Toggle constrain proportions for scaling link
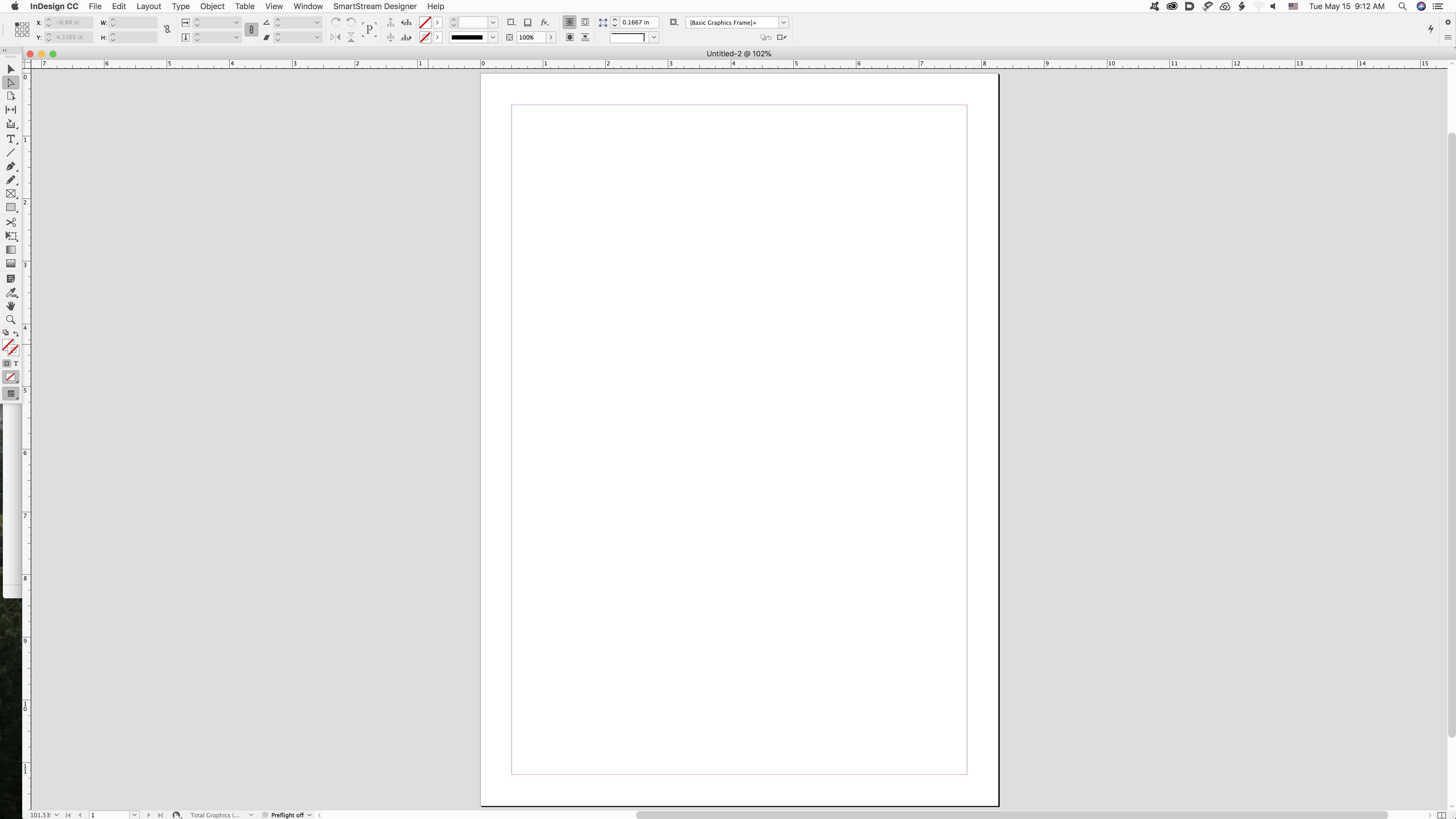This screenshot has height=819, width=1456. tap(251, 29)
